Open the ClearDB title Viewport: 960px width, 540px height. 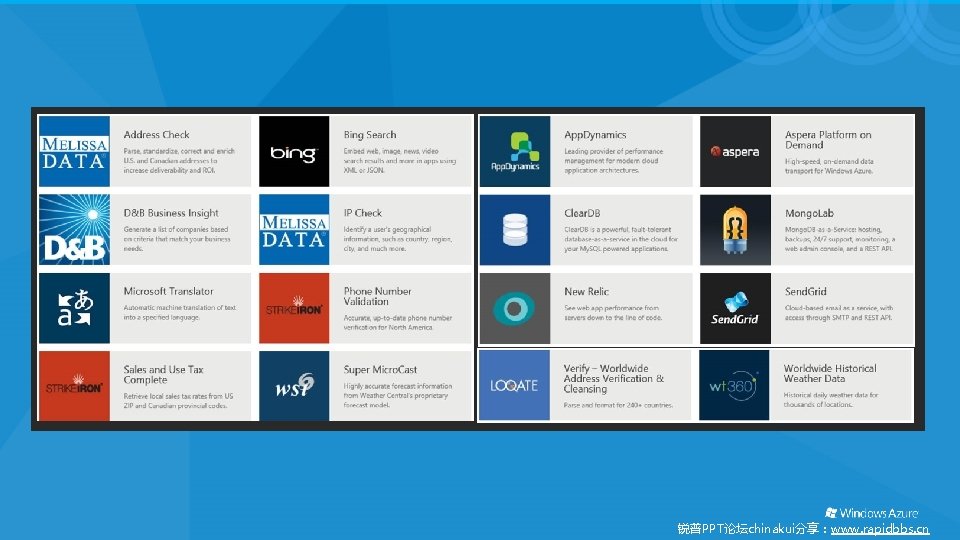[x=582, y=213]
